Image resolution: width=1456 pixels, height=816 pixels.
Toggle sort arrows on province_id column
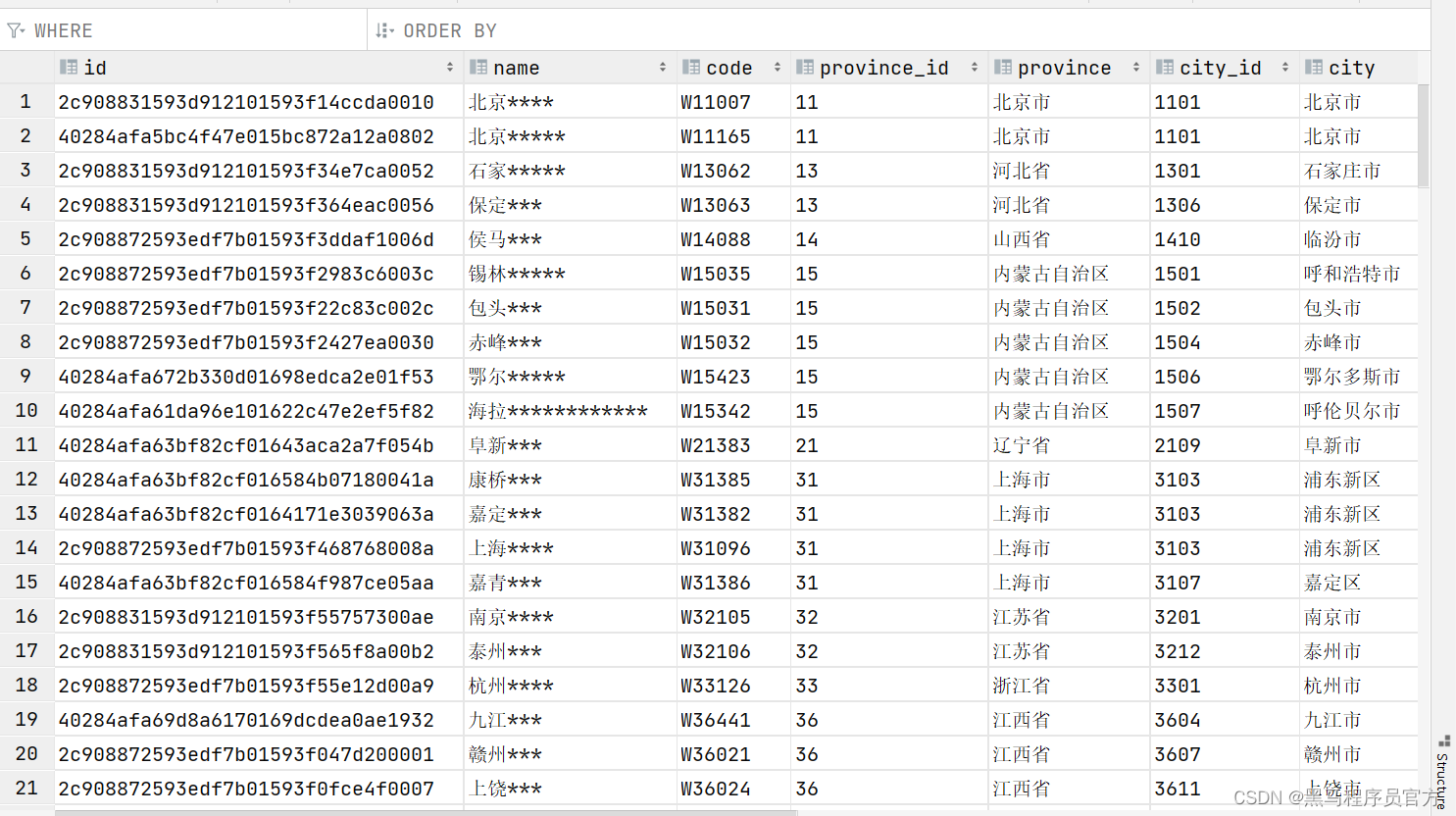coord(975,68)
